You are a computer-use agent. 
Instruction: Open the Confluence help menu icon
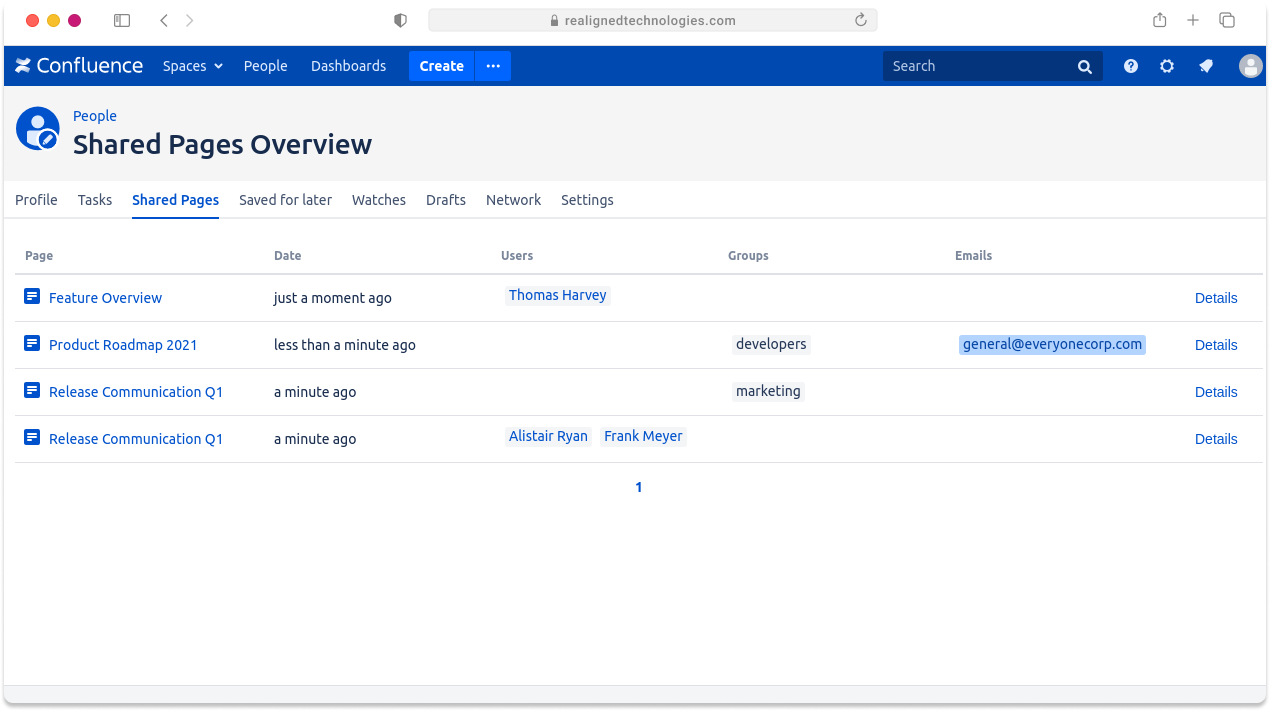1130,66
